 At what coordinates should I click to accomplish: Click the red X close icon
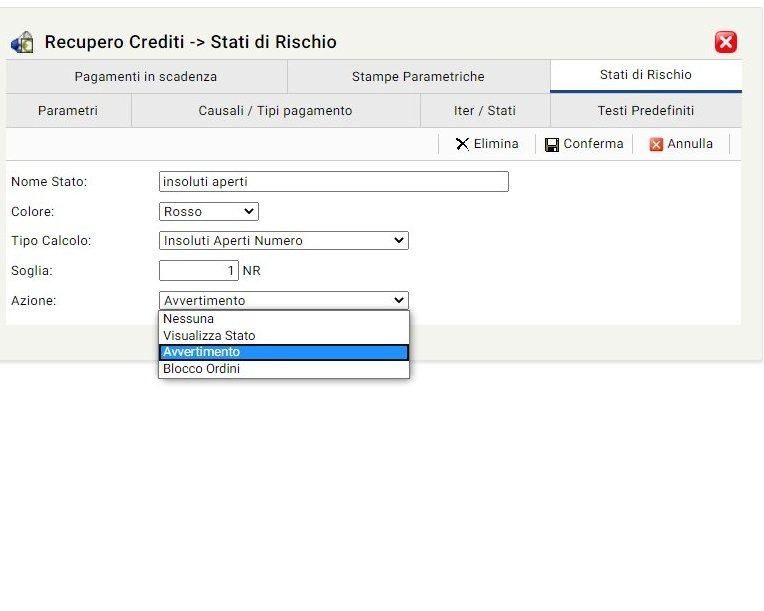click(726, 42)
